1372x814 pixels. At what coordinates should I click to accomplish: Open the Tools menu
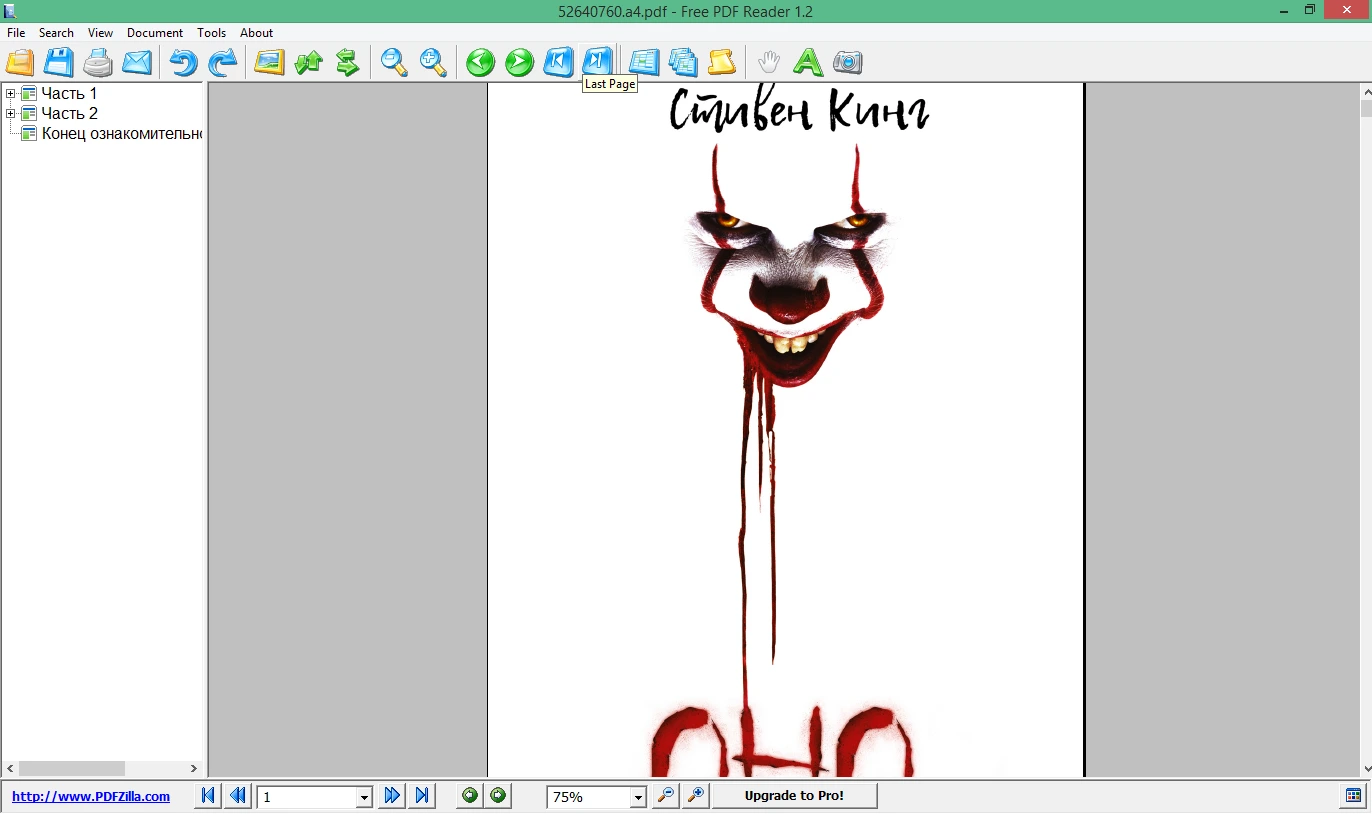[x=212, y=33]
